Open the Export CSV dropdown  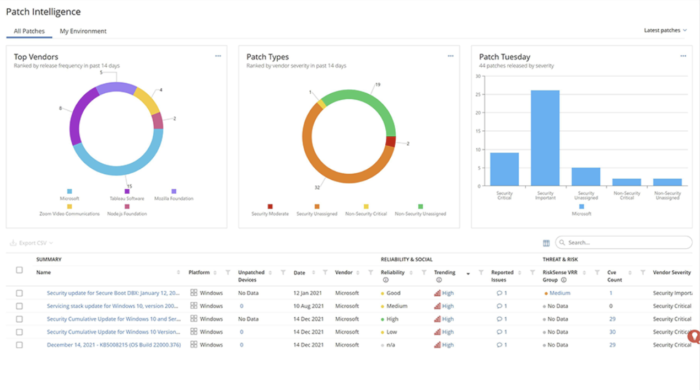coord(32,243)
